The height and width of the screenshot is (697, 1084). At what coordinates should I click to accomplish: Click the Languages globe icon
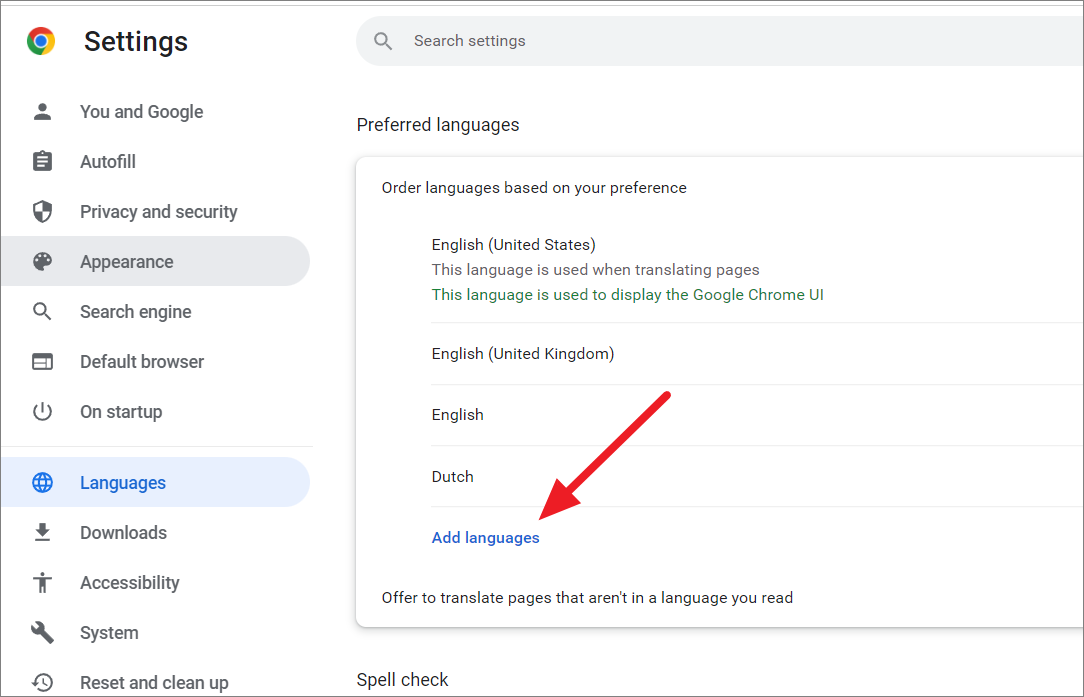pos(42,483)
